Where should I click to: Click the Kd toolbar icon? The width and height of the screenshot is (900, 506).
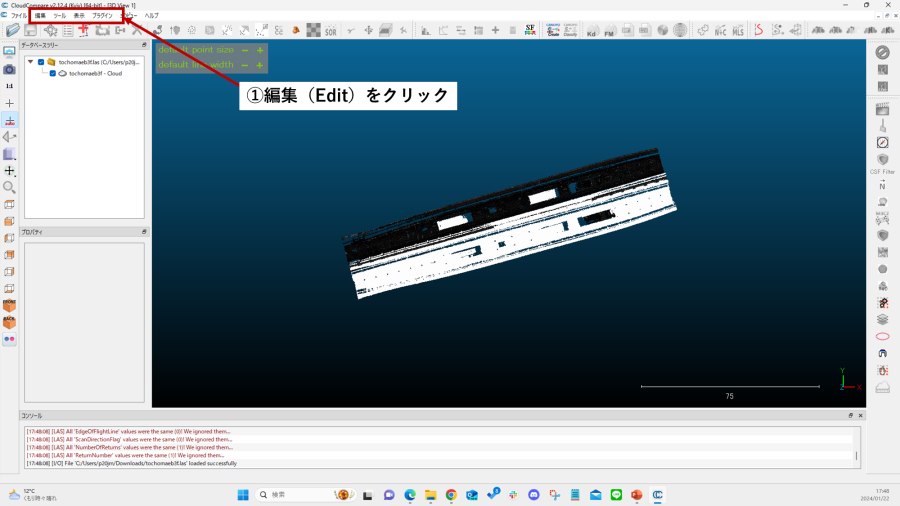coord(592,30)
